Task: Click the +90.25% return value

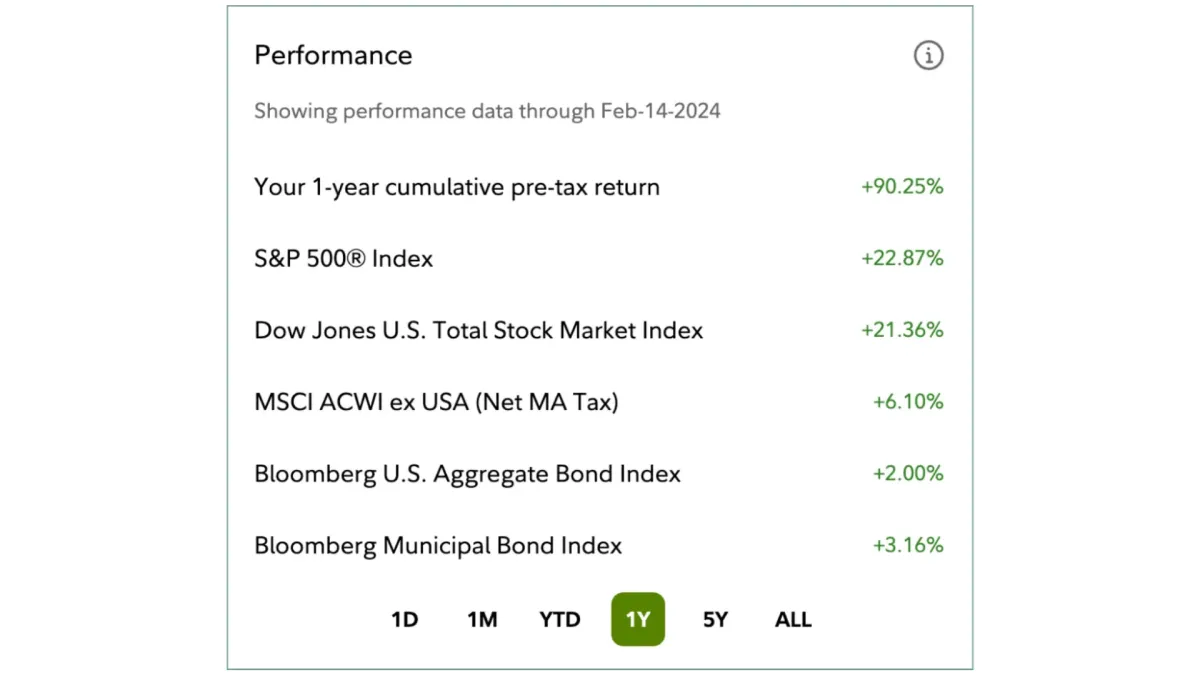Action: tap(903, 186)
